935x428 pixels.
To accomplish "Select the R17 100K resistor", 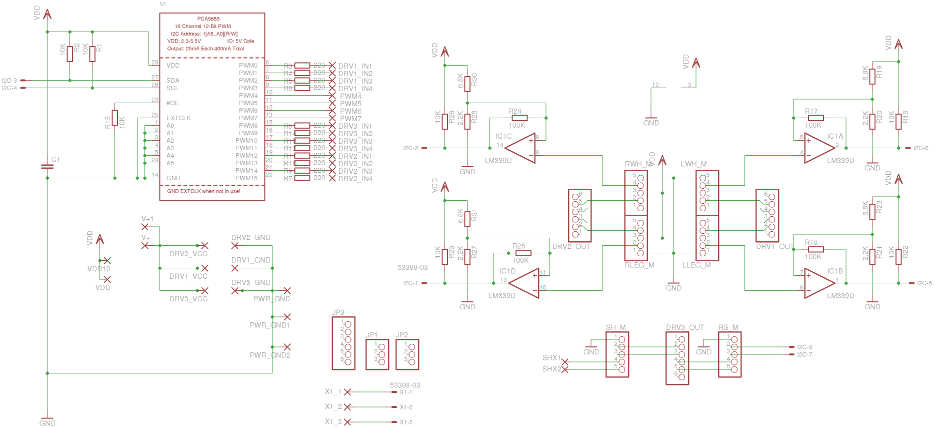I will (x=812, y=118).
